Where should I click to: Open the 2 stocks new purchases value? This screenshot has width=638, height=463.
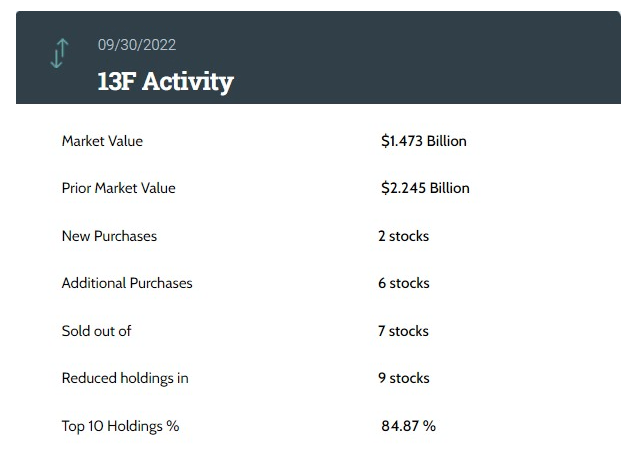coord(404,236)
